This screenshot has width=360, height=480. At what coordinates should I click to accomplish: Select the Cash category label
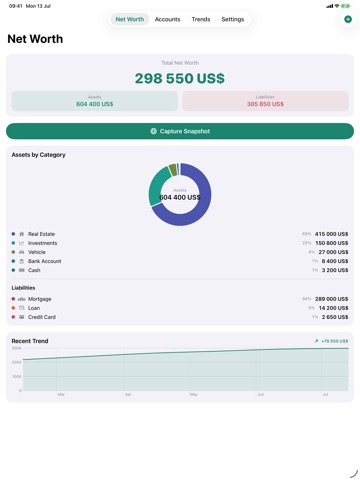[x=34, y=270]
